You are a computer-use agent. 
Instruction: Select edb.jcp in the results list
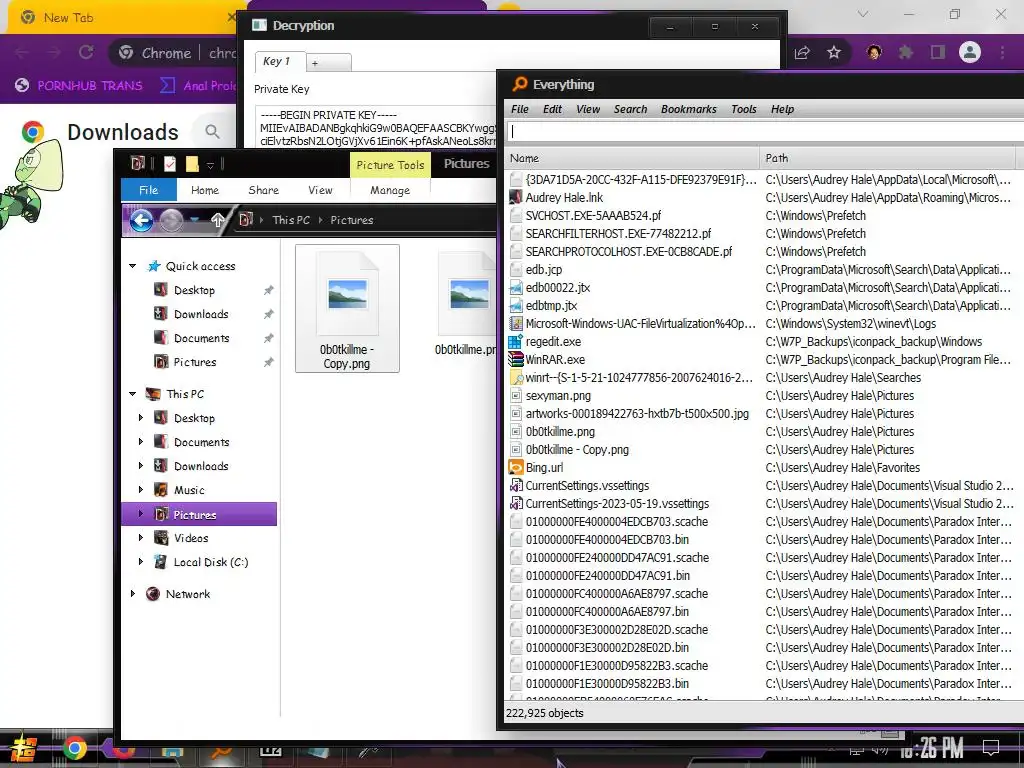pyautogui.click(x=544, y=270)
